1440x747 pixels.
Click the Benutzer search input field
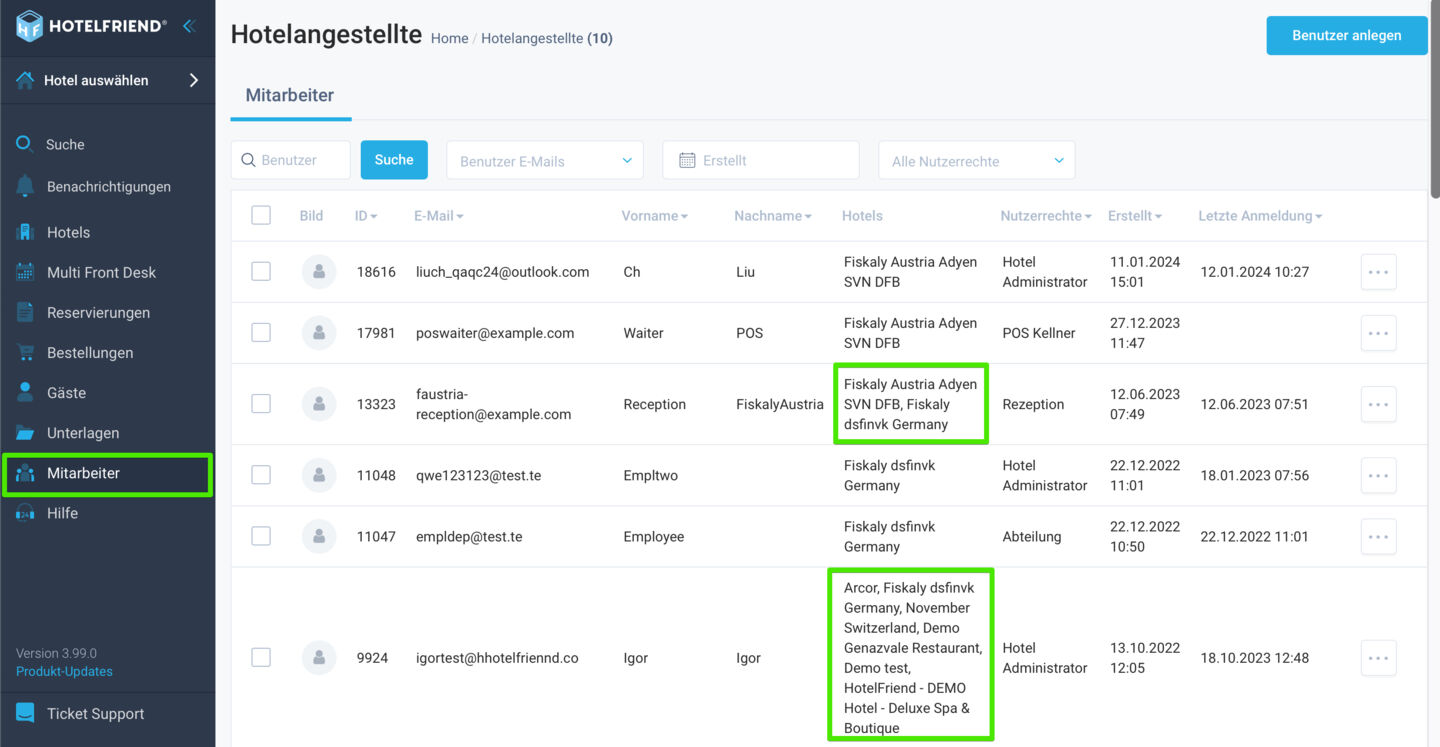point(291,160)
